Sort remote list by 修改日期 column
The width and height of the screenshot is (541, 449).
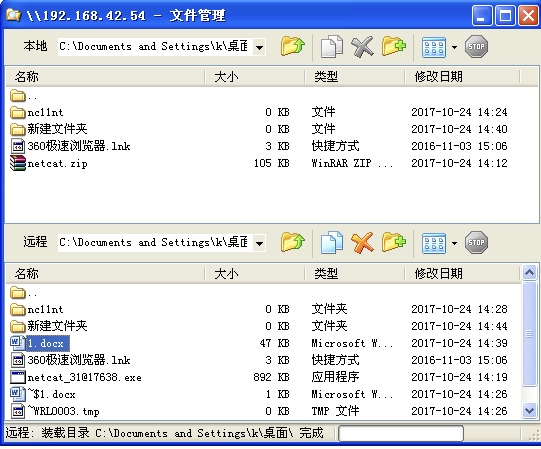click(x=462, y=274)
